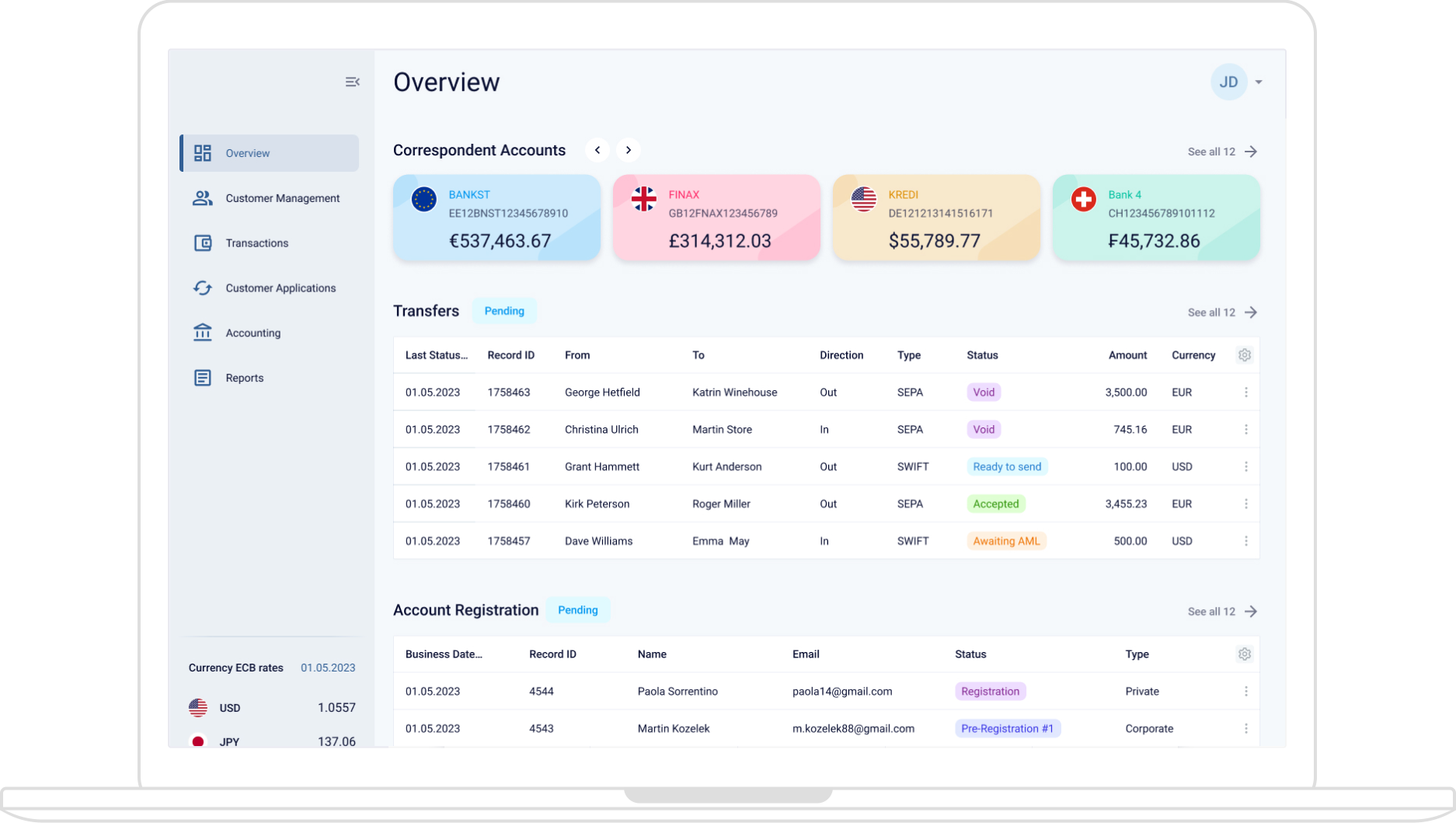Select Transactions in the navigation menu
Screen dimensions: 1456x823
pyautogui.click(x=256, y=242)
